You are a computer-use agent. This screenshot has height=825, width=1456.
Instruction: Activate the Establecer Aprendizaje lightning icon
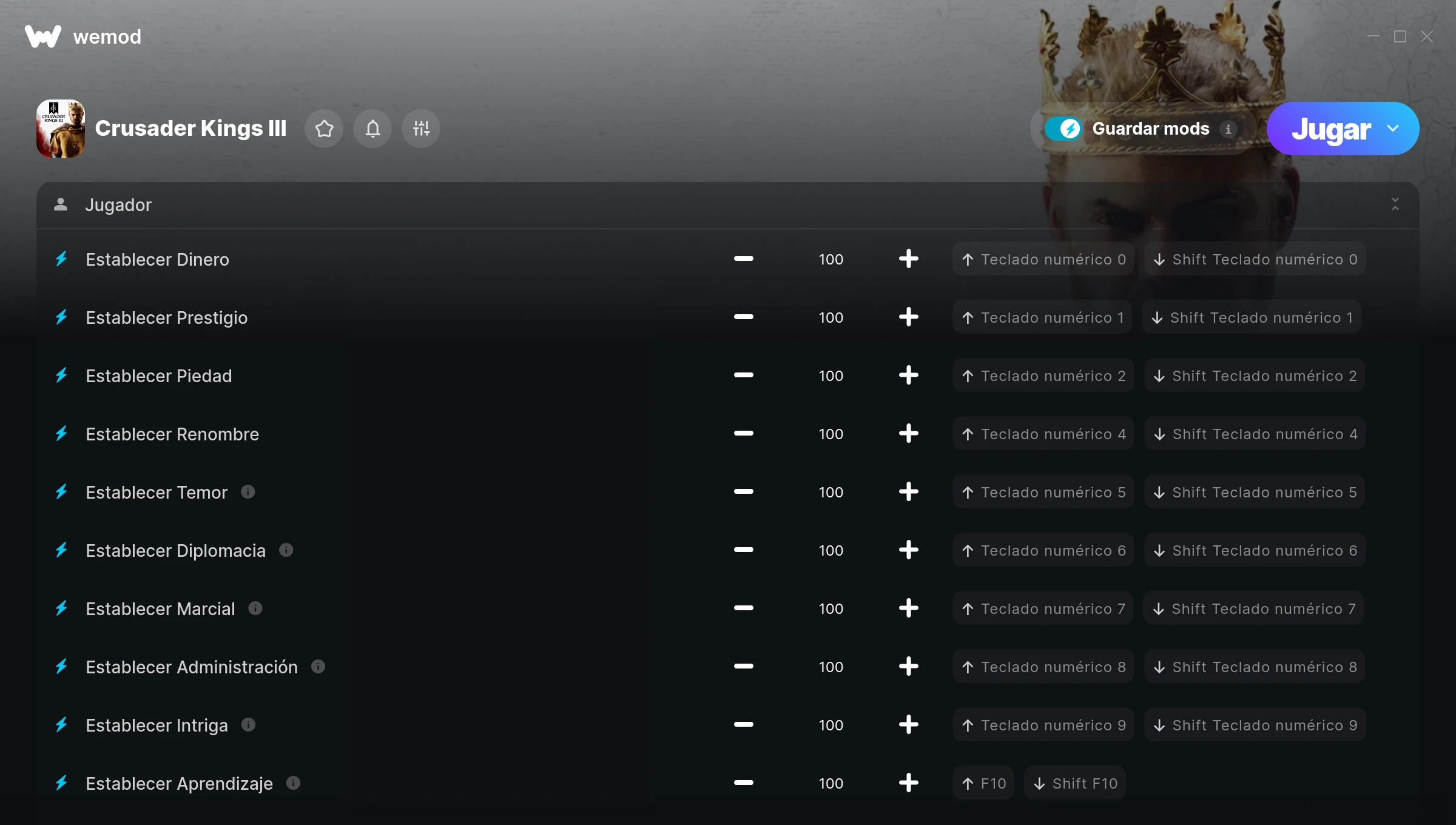[61, 783]
